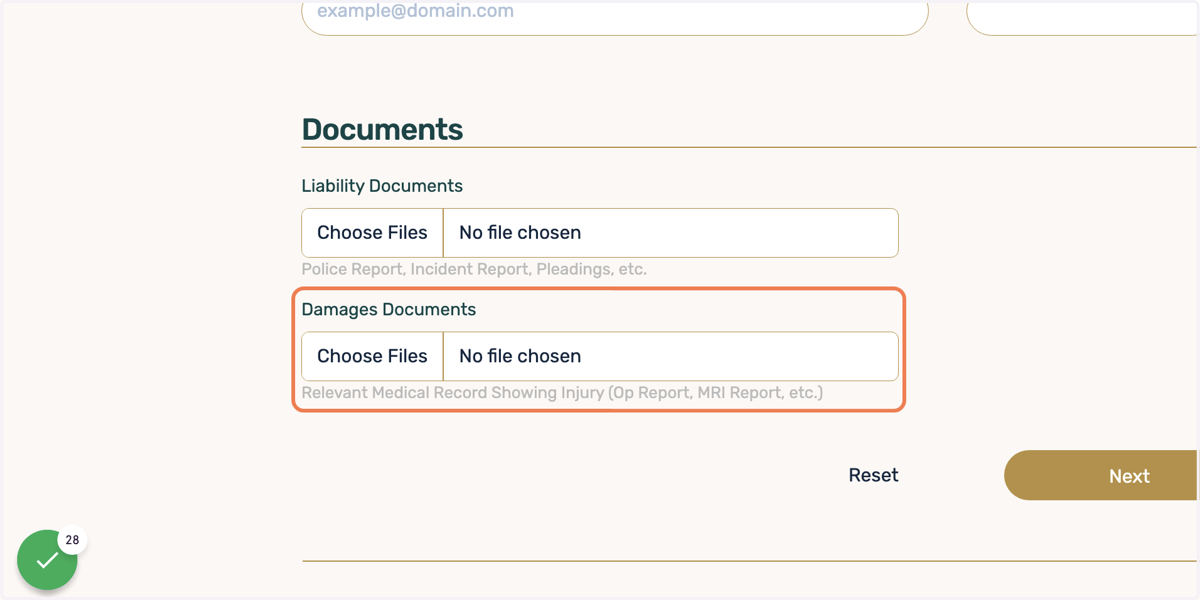The image size is (1200, 600).
Task: Click the Reset button
Action: (x=873, y=475)
